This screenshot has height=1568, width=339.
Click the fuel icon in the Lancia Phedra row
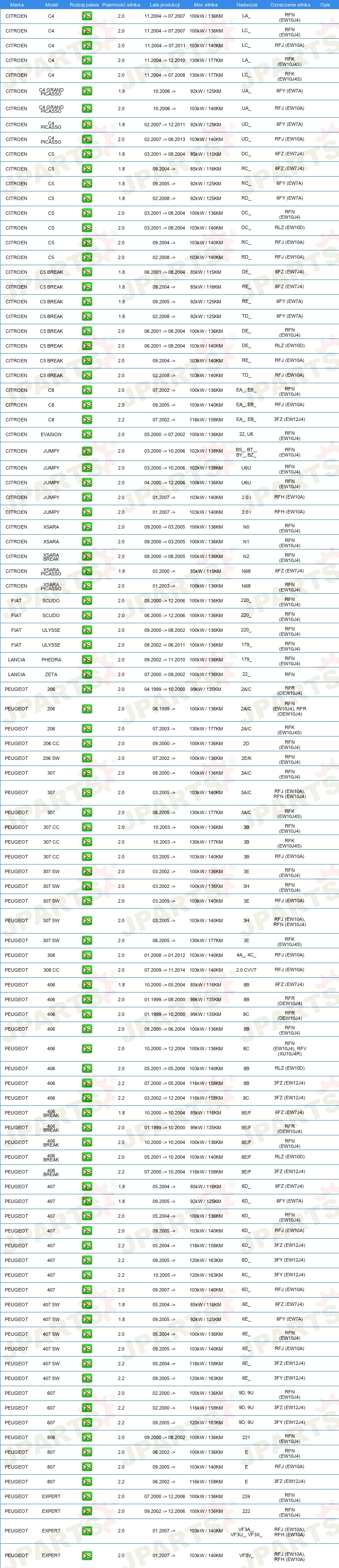(x=87, y=660)
